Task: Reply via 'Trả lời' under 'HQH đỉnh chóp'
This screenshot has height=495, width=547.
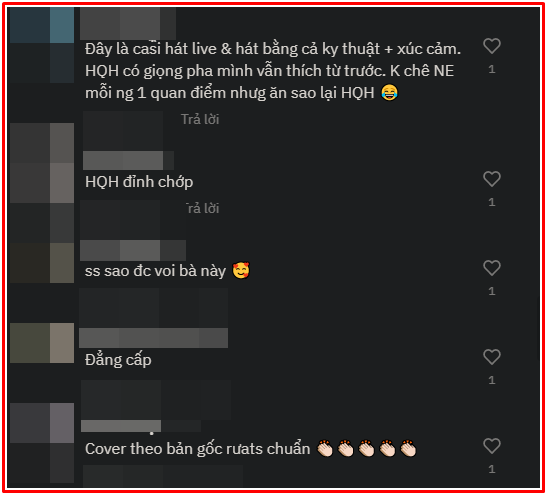Action: [x=202, y=209]
